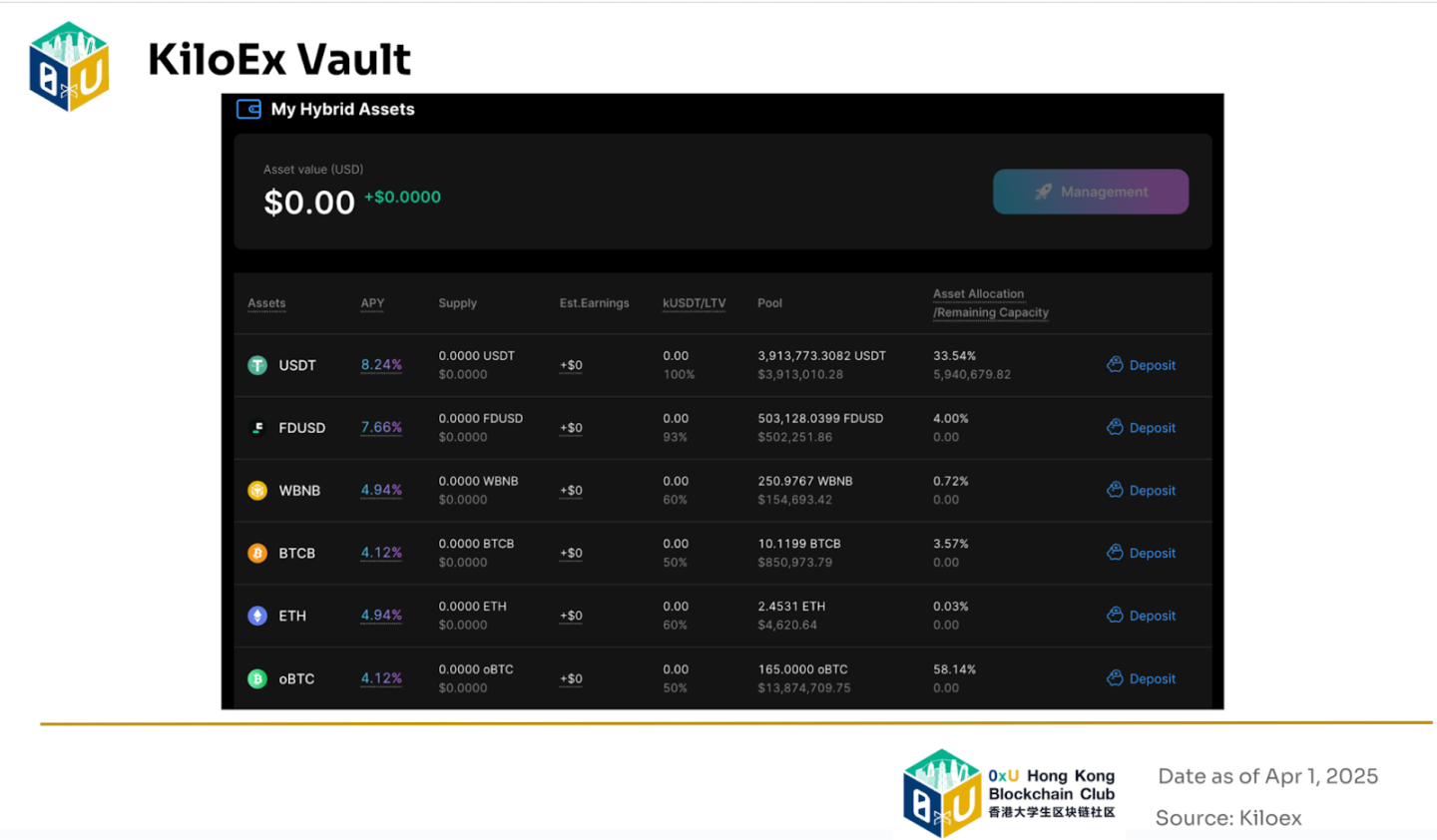1437x840 pixels.
Task: Click the 2.4531 ETH pool value
Action: coord(791,607)
